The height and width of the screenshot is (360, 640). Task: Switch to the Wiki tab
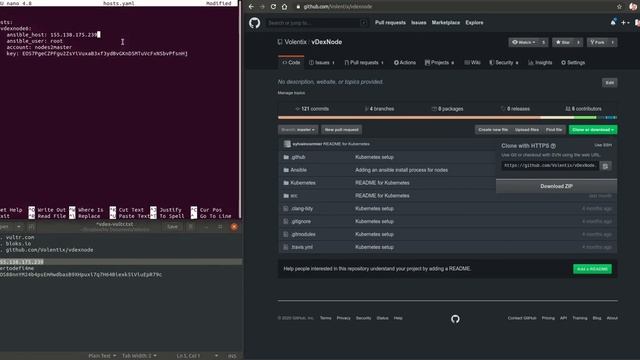(472, 62)
